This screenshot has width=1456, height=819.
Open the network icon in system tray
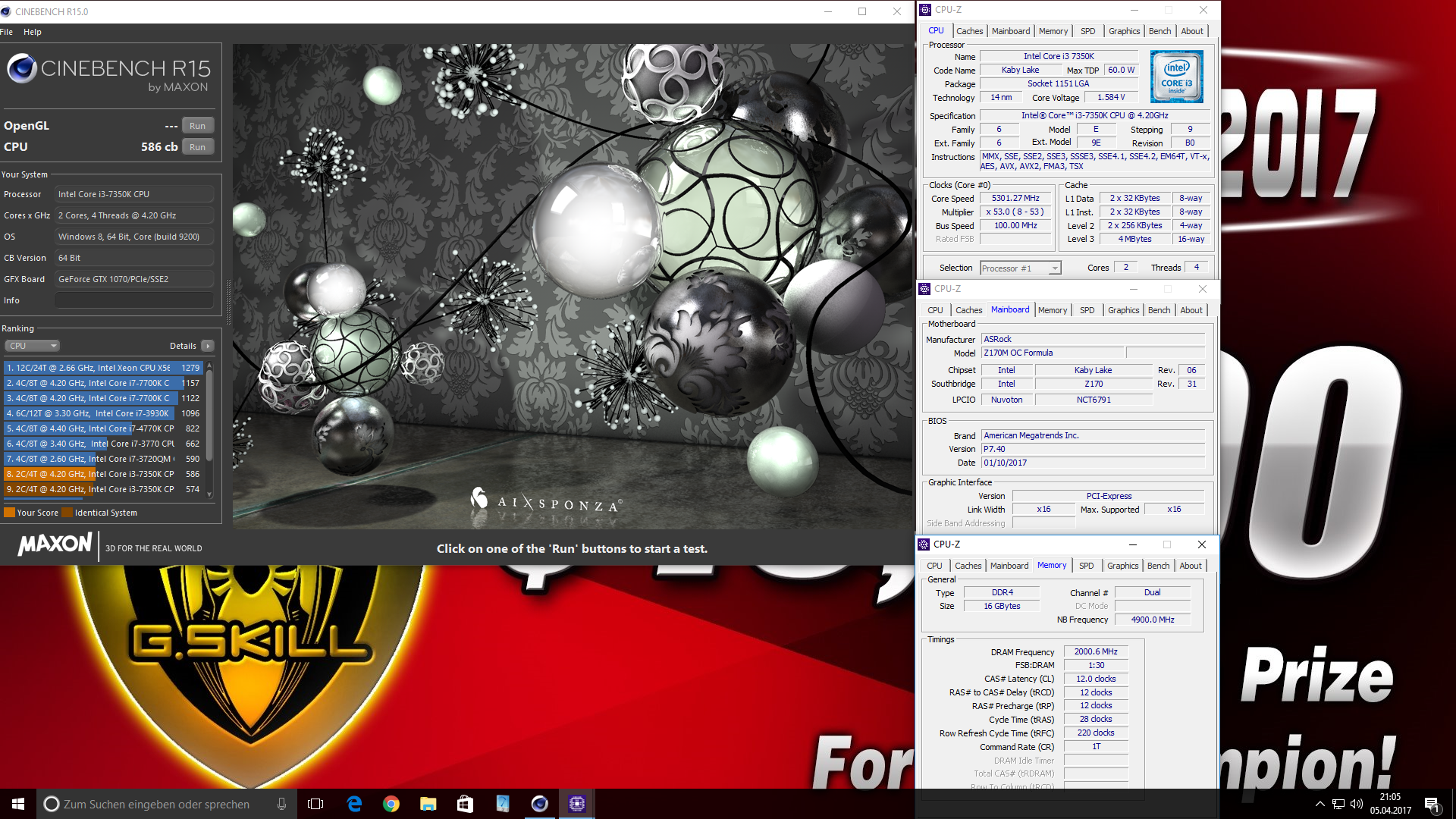(x=1338, y=804)
